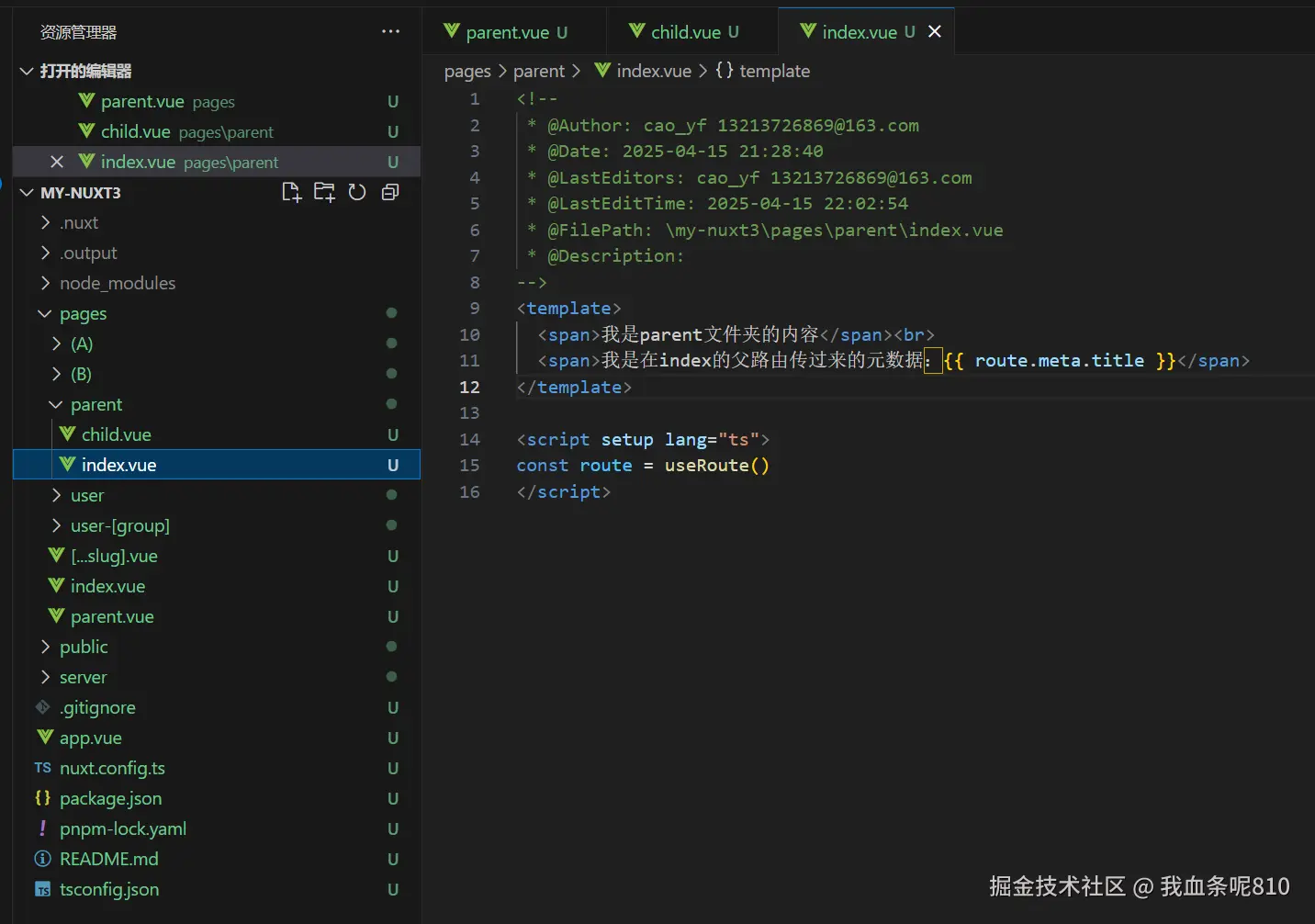
Task: Refresh the explorer with the refresh icon
Action: [x=357, y=192]
